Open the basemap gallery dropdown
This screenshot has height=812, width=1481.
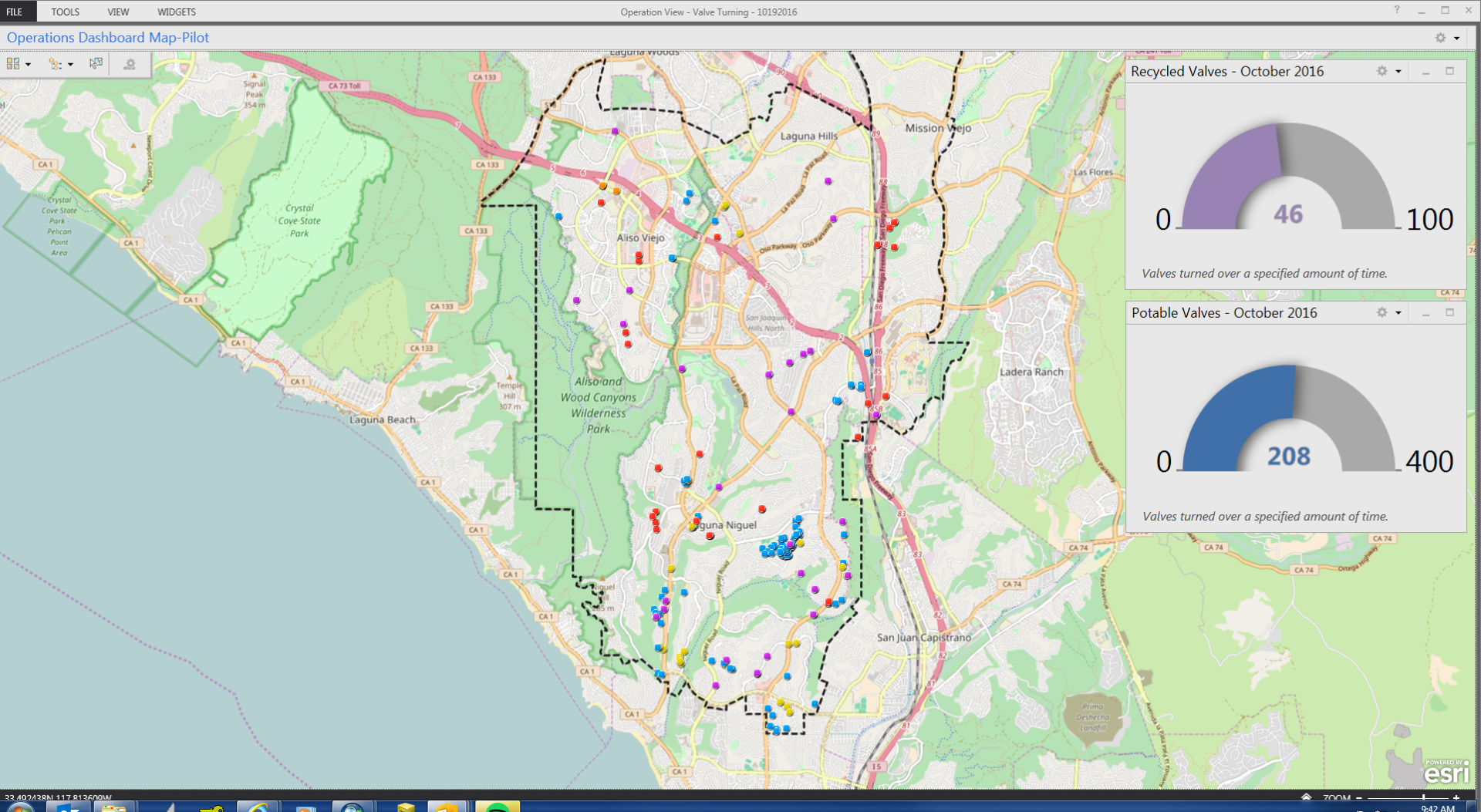coord(19,64)
